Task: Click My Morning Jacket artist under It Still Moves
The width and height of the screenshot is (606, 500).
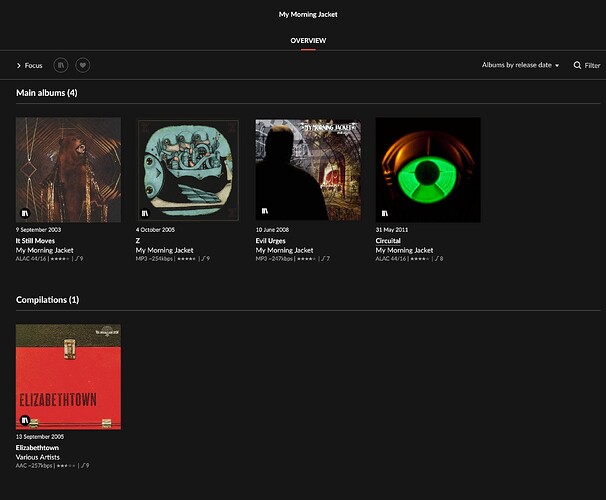Action: click(x=44, y=250)
